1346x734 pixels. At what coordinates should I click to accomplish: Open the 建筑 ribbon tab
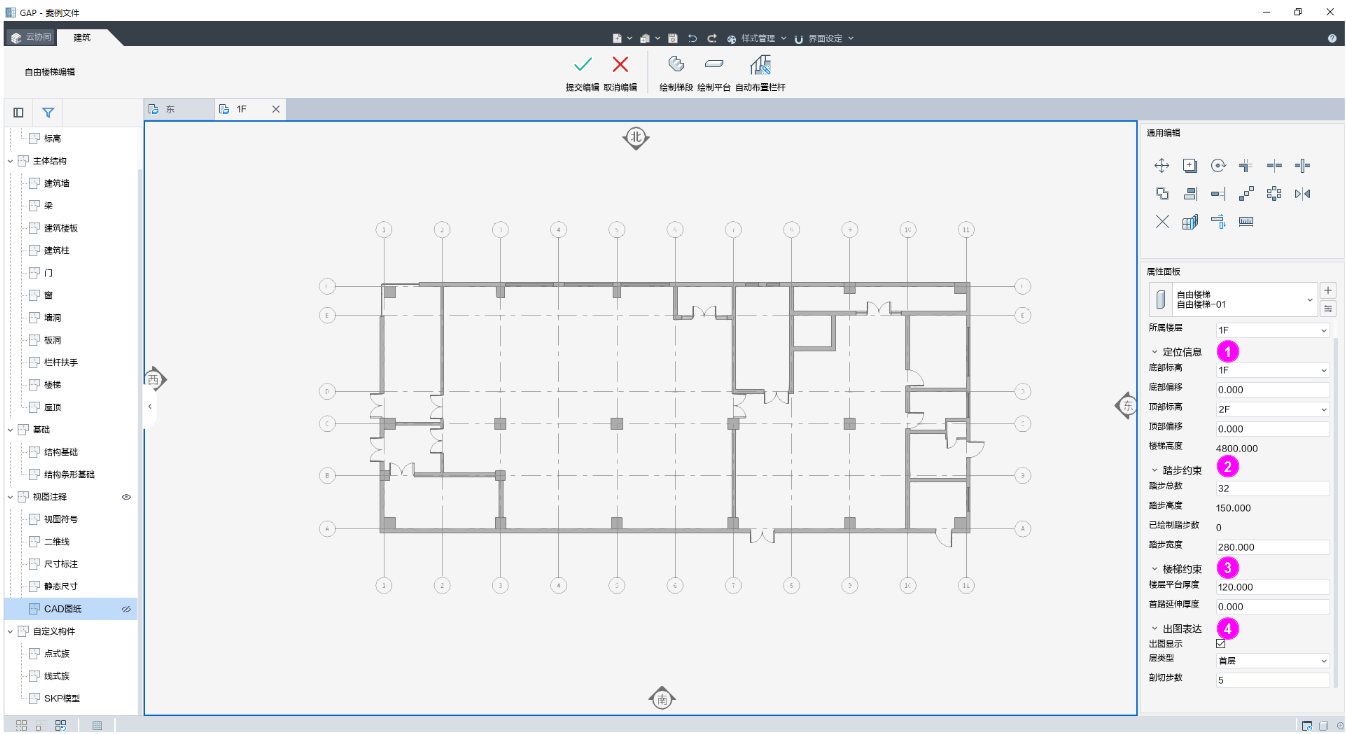[82, 37]
